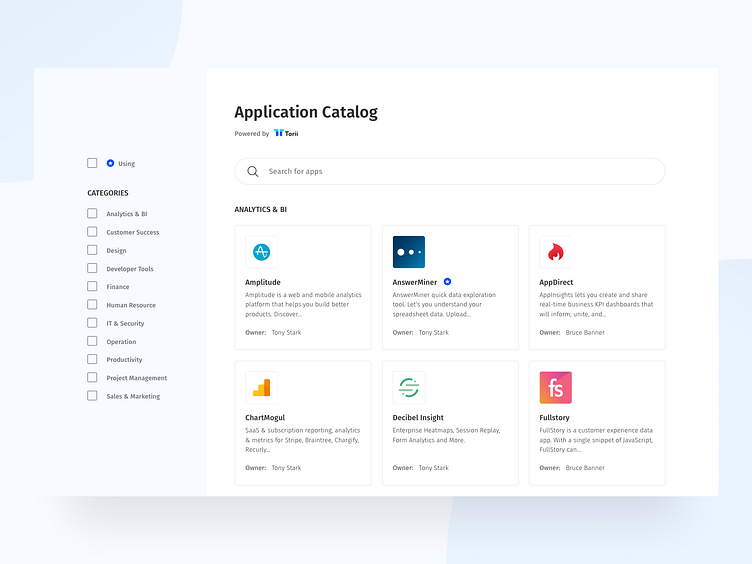Check the Customer Success category

[92, 232]
